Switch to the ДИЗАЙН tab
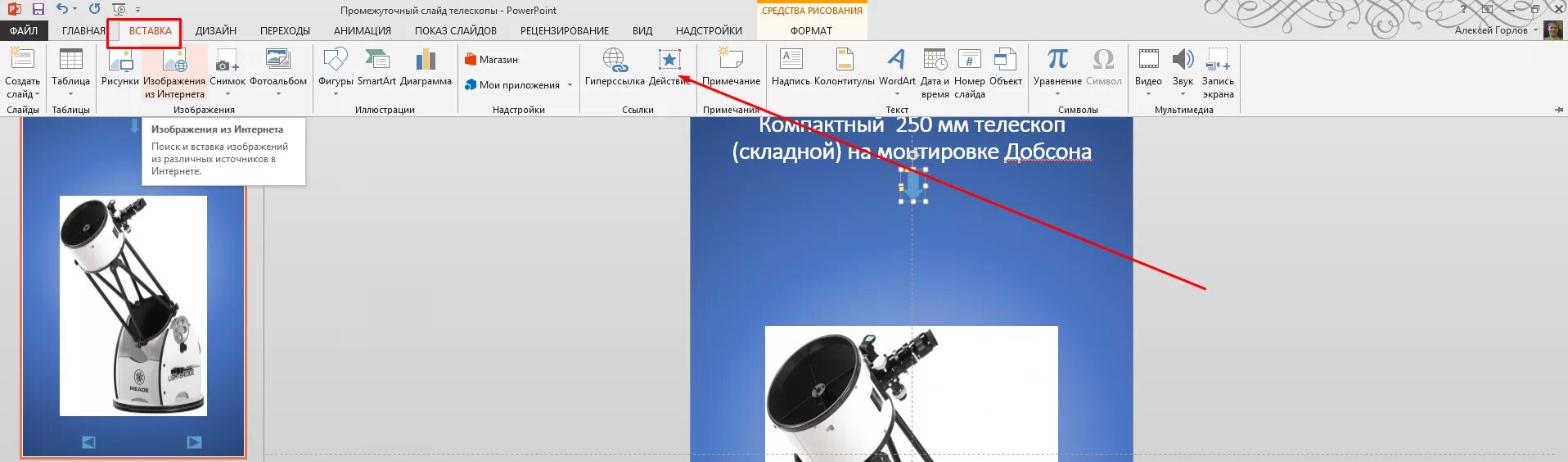The width and height of the screenshot is (1568, 462). 216,30
